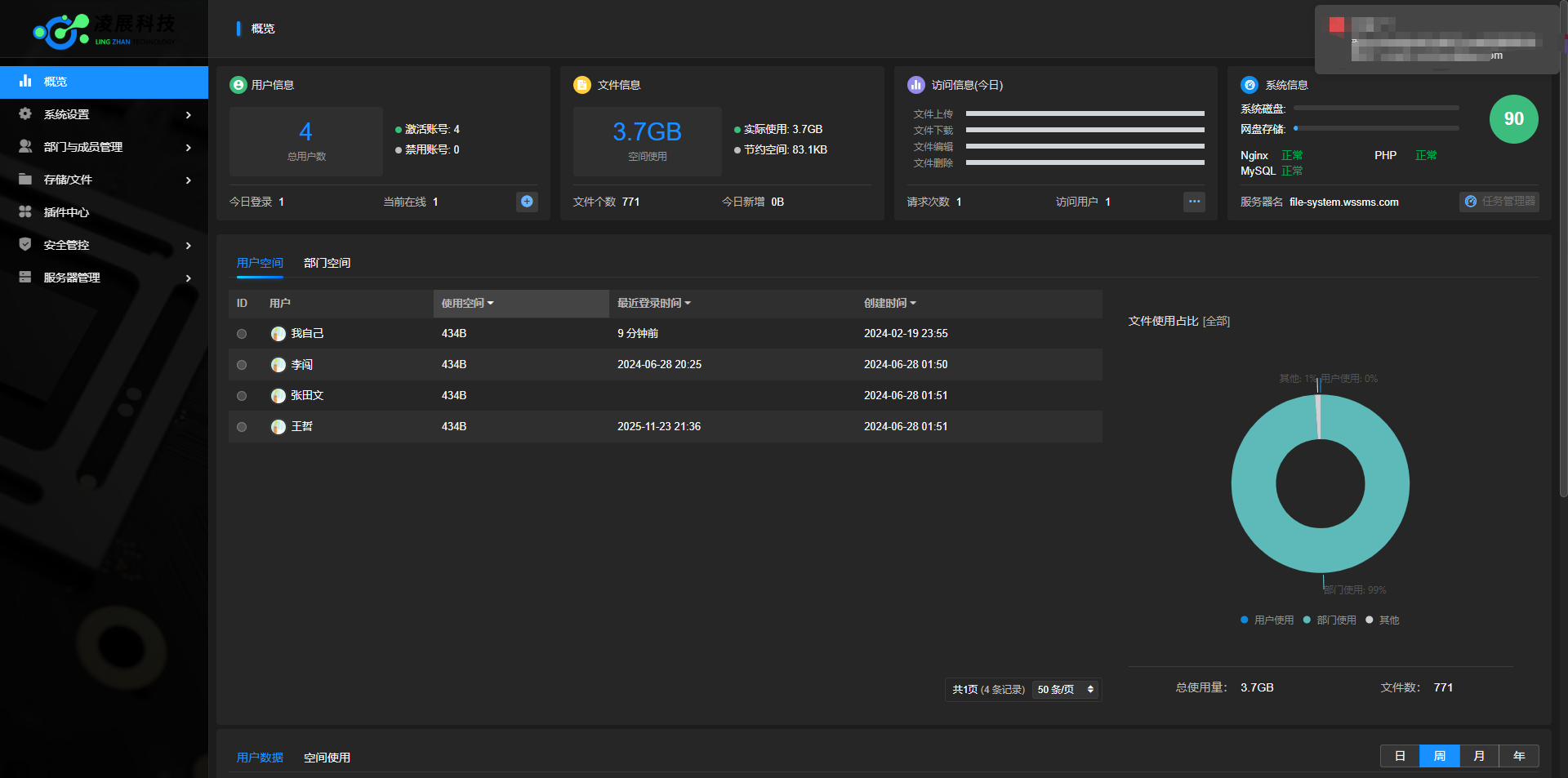Screen dimensions: 1568x778
Task: Switch to the 空间使用 tab
Action: point(327,758)
